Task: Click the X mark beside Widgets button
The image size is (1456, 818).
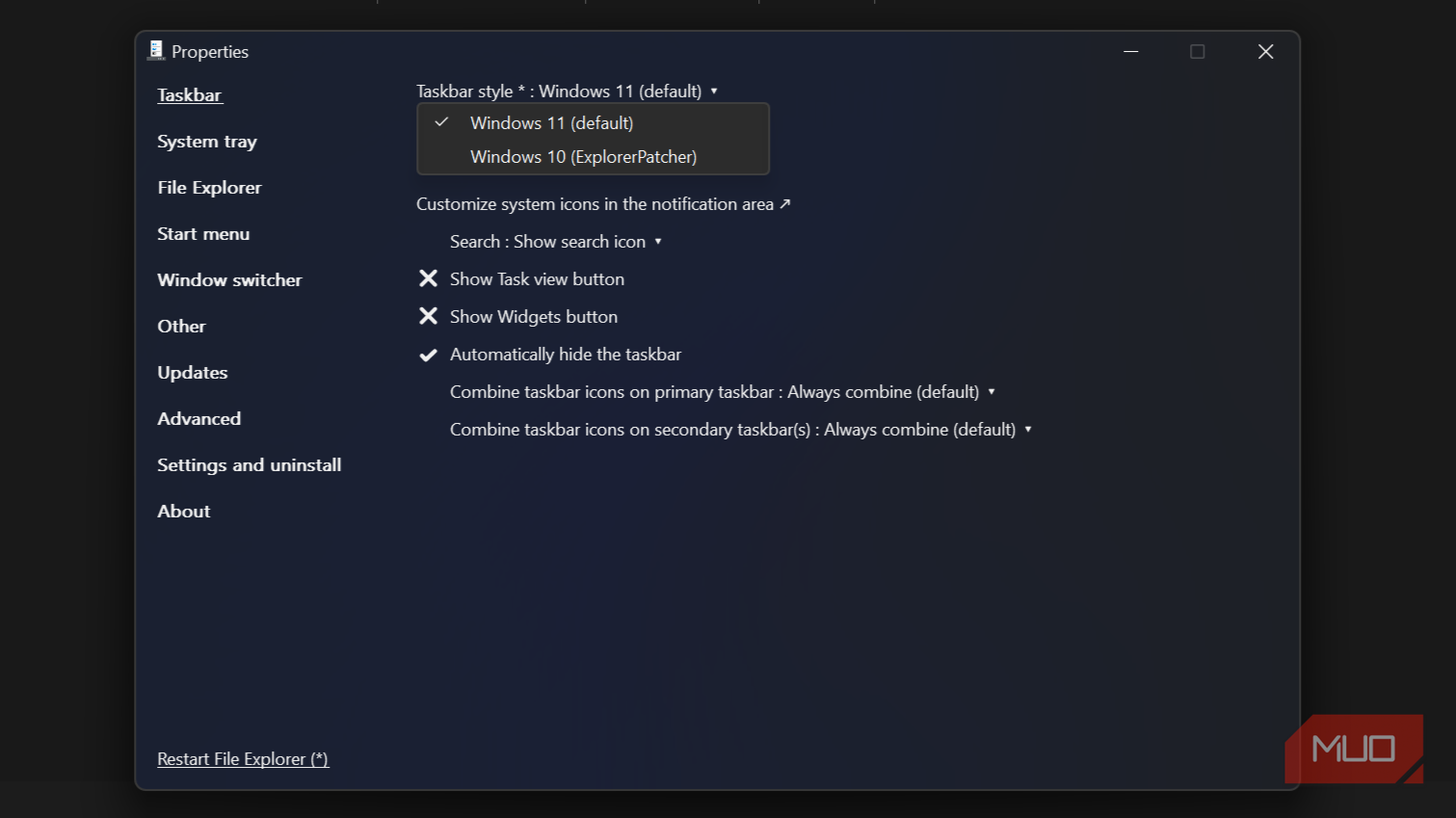Action: tap(429, 316)
